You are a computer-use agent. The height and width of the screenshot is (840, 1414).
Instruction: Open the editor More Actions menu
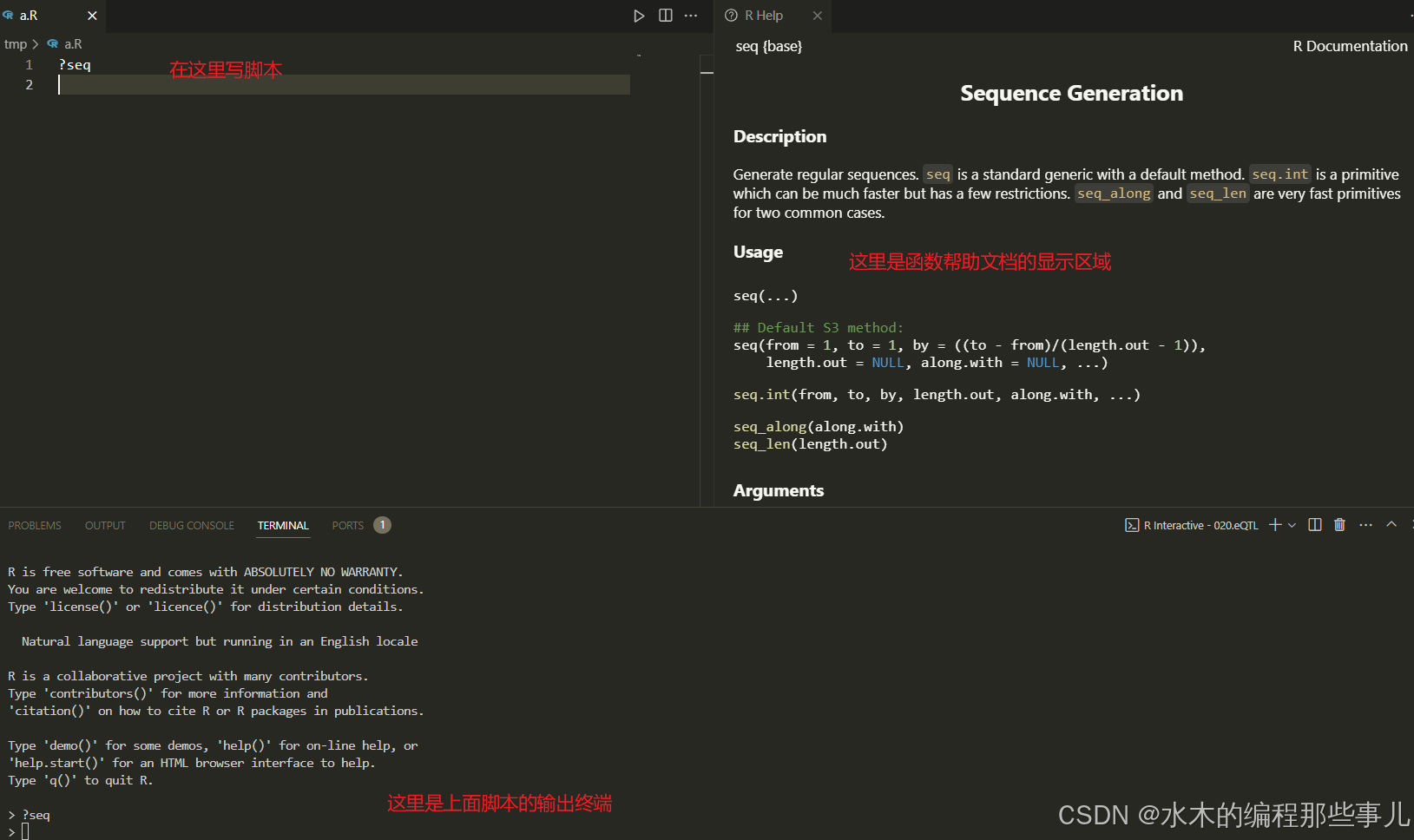[691, 16]
